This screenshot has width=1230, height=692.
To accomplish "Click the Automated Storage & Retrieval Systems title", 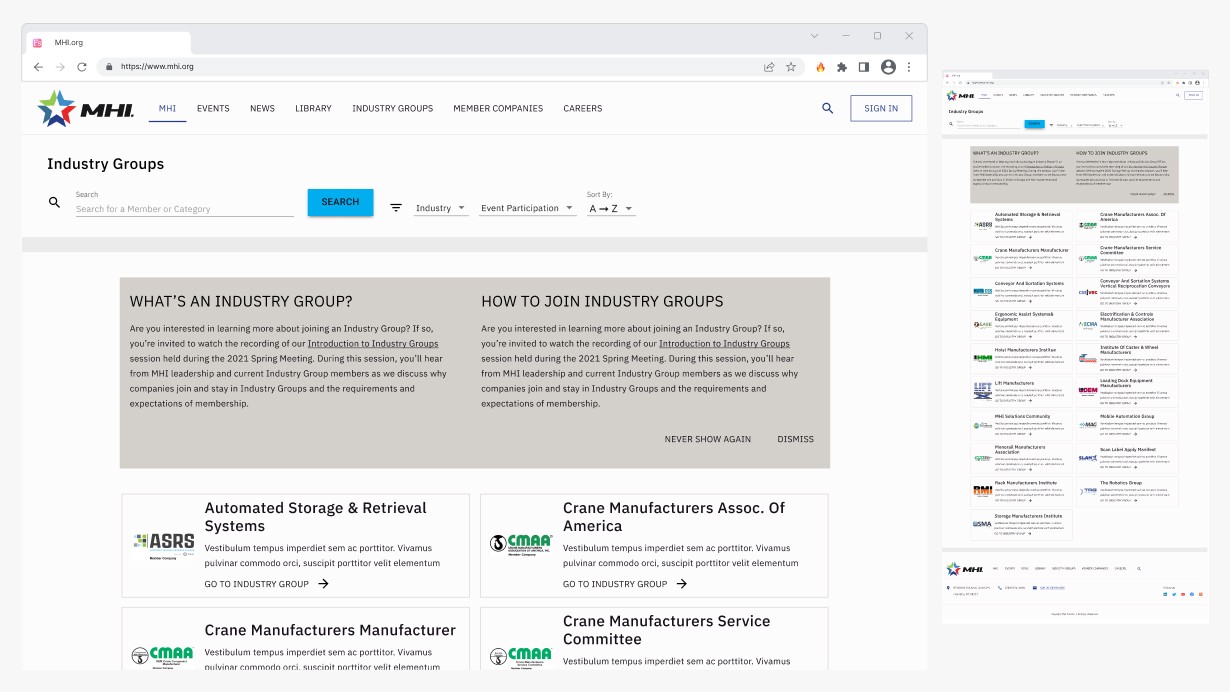I will (x=316, y=517).
